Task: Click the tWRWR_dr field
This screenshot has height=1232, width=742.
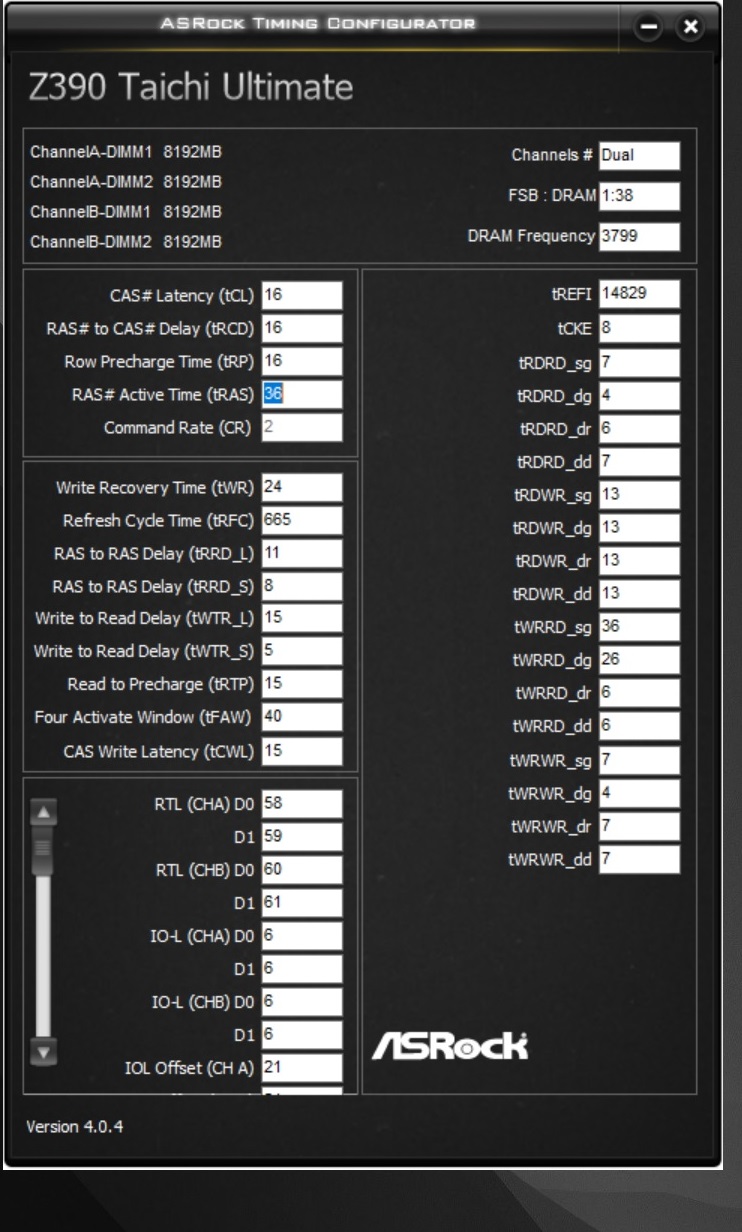Action: tap(640, 826)
